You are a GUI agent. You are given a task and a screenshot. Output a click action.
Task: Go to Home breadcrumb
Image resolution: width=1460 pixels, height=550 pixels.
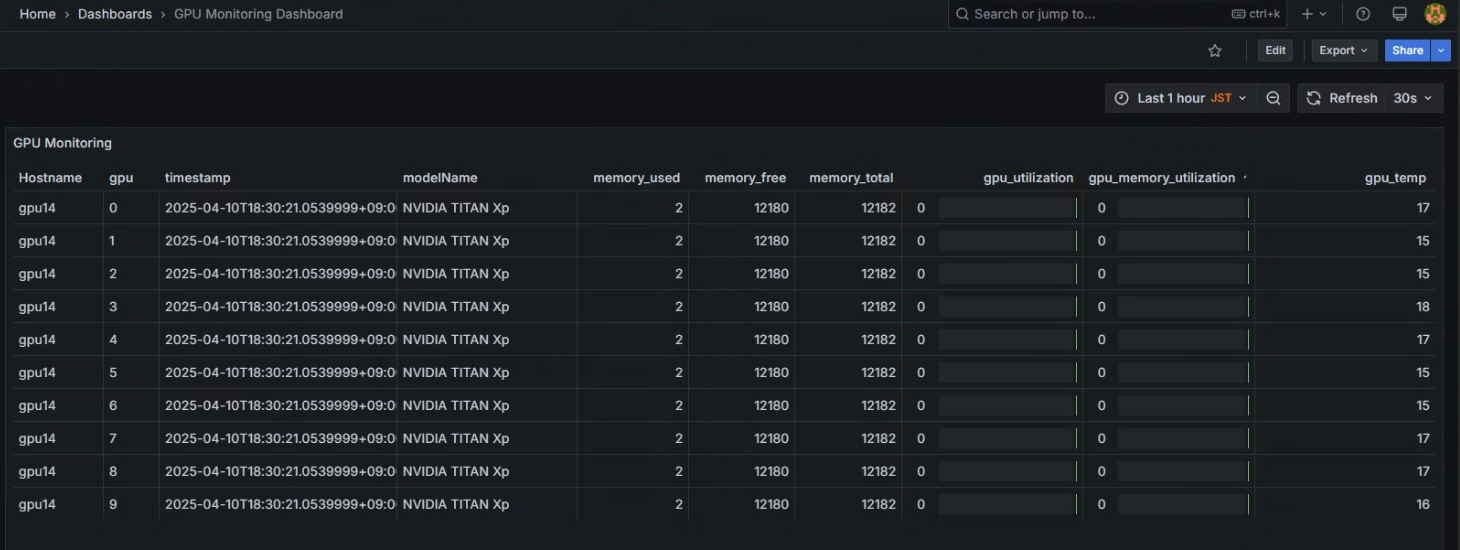(x=38, y=14)
